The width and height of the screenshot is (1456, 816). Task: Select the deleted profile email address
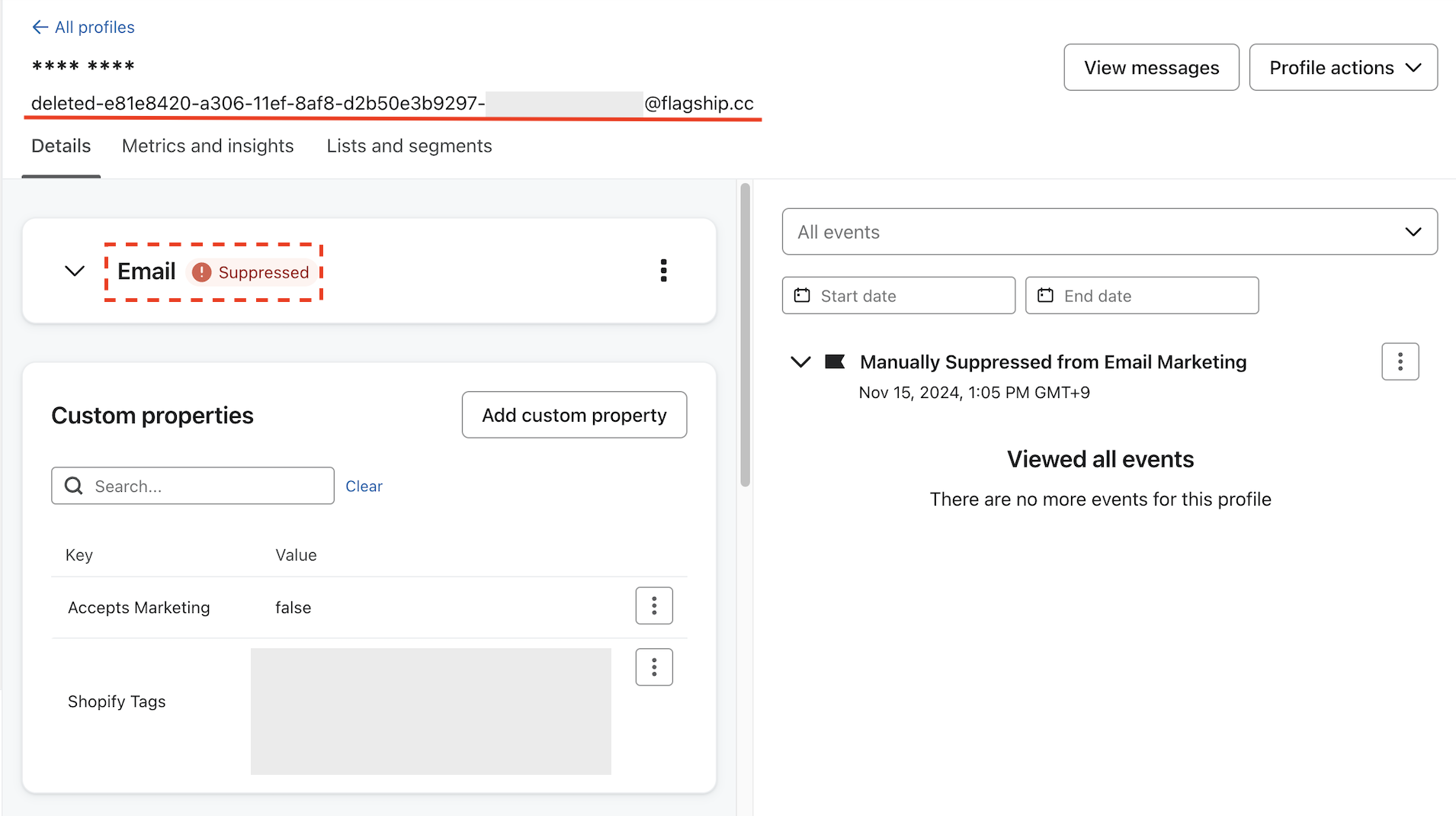(392, 104)
